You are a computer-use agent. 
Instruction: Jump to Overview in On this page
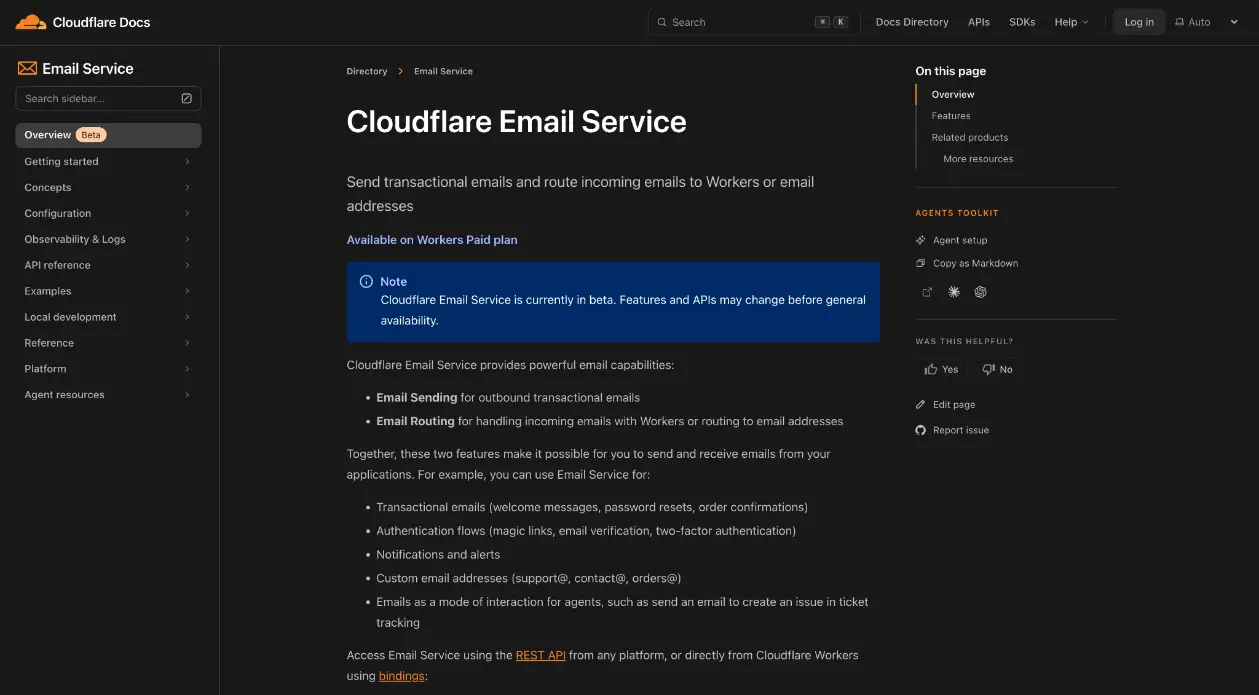tap(953, 94)
